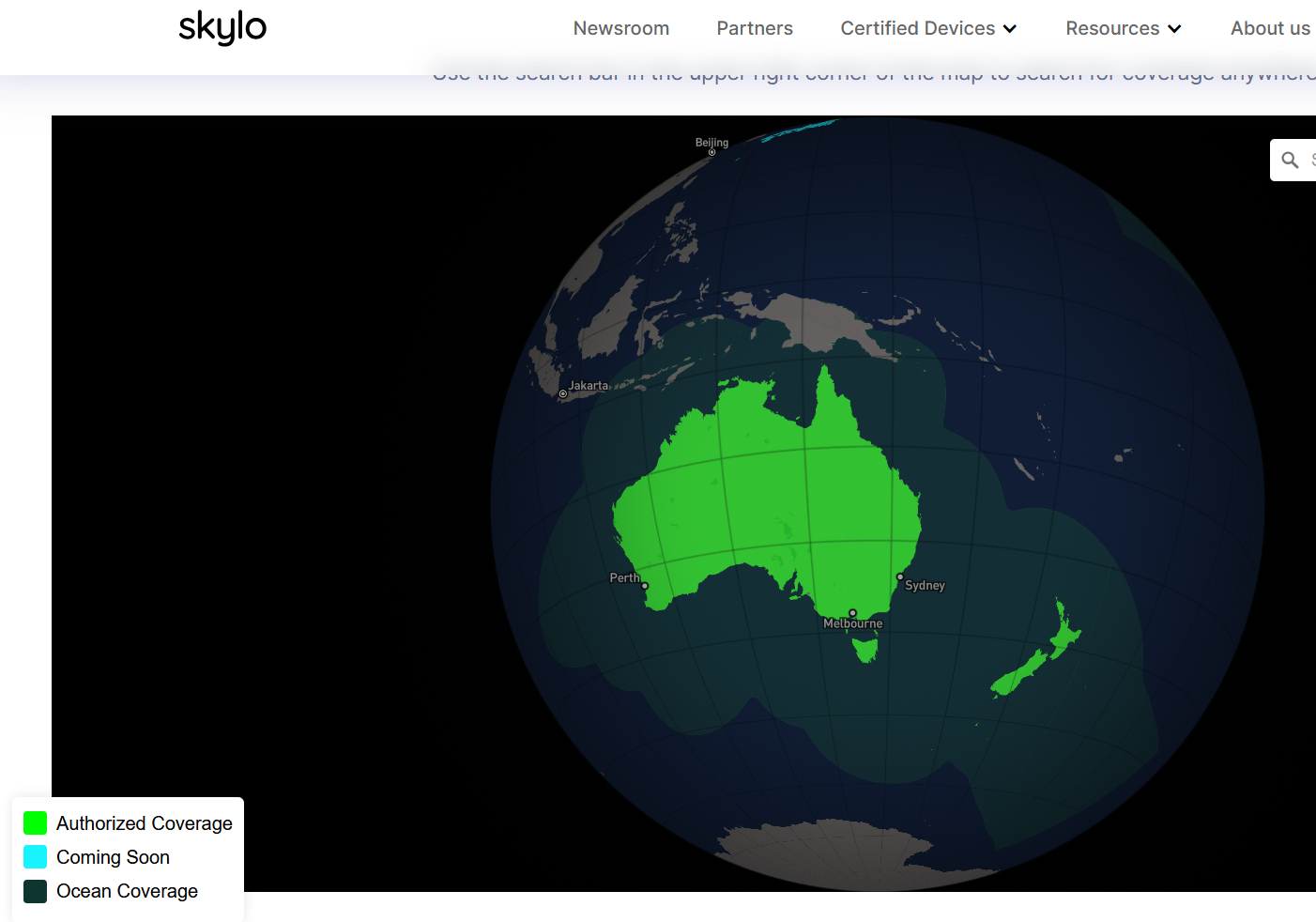1316x922 pixels.
Task: Click the chevron beside Certified Devices
Action: pos(1010,29)
